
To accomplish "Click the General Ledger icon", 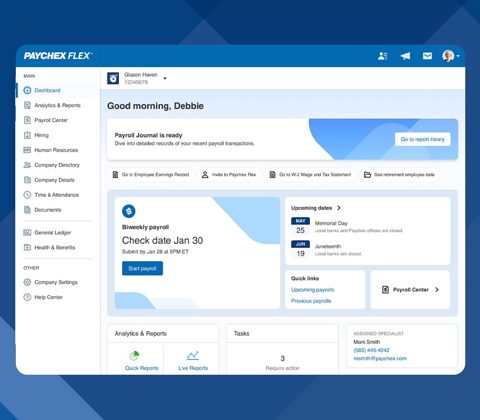I will (x=27, y=233).
